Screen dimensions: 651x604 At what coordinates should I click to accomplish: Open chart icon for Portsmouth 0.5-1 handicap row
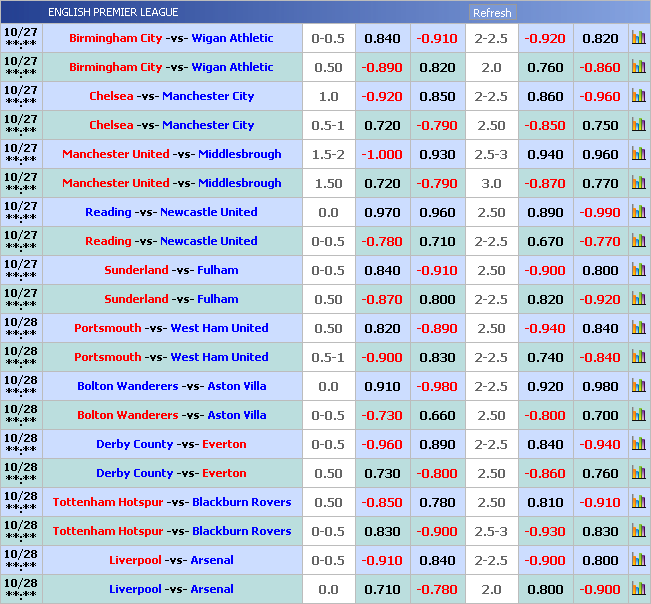[638, 358]
